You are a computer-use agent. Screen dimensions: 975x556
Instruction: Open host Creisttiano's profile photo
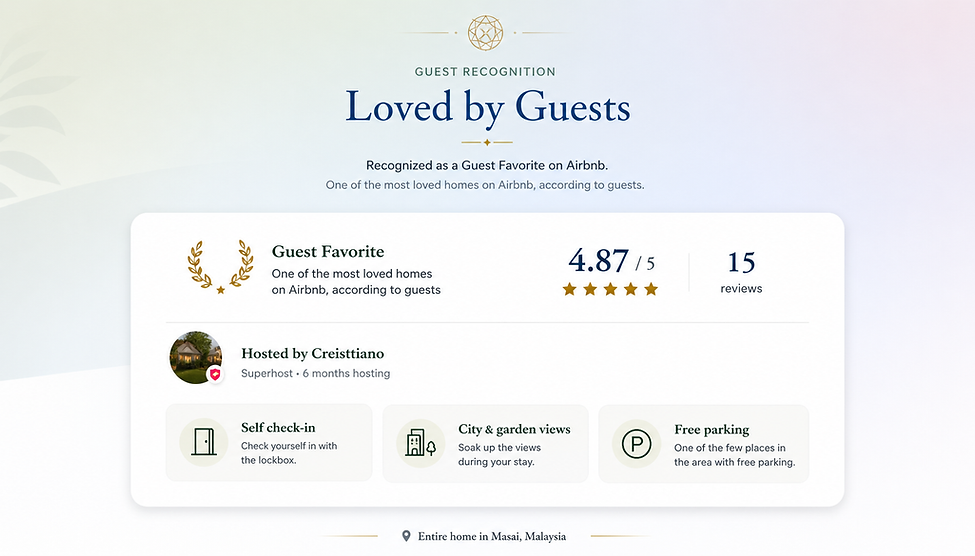[x=196, y=358]
